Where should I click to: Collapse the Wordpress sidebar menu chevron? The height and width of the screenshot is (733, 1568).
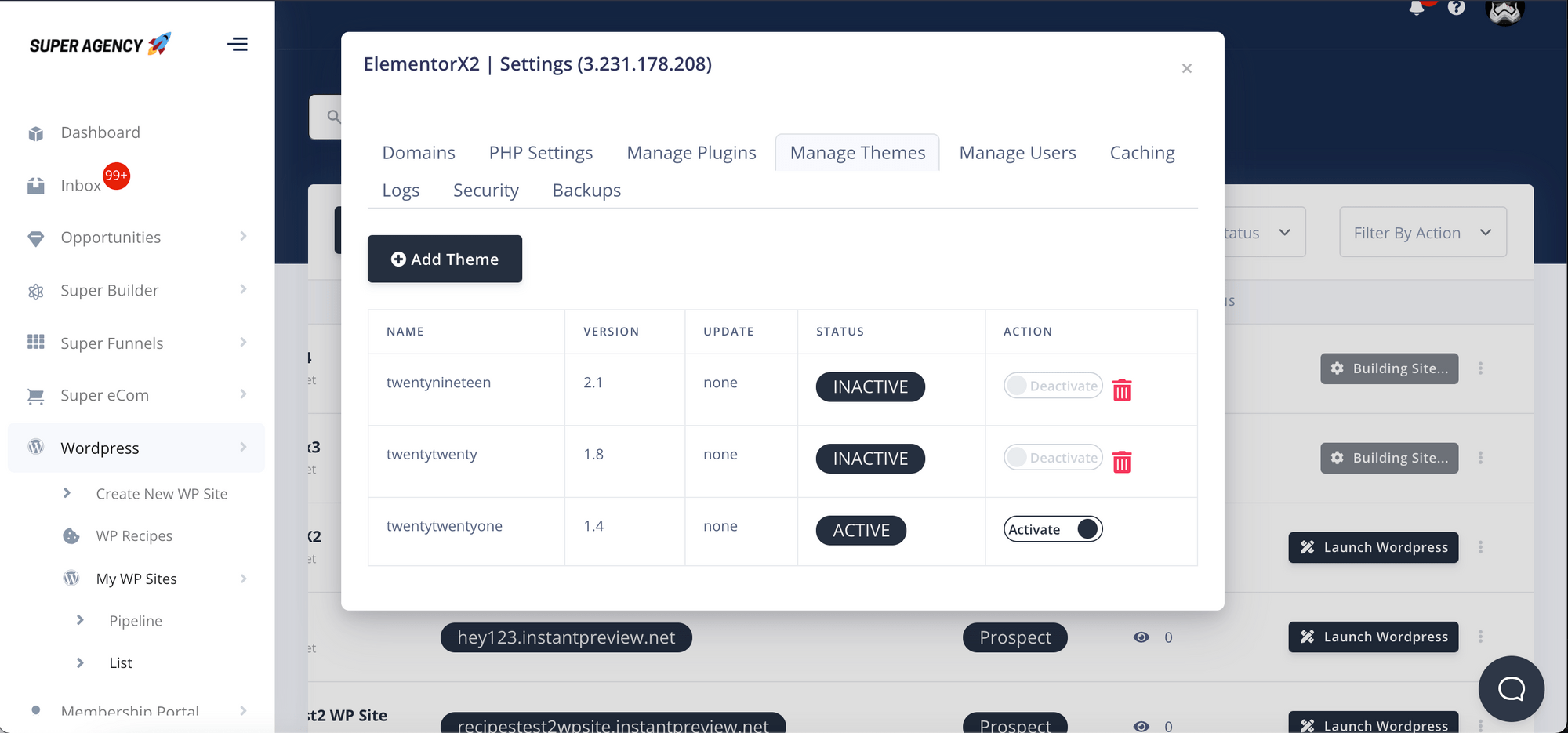pyautogui.click(x=243, y=447)
